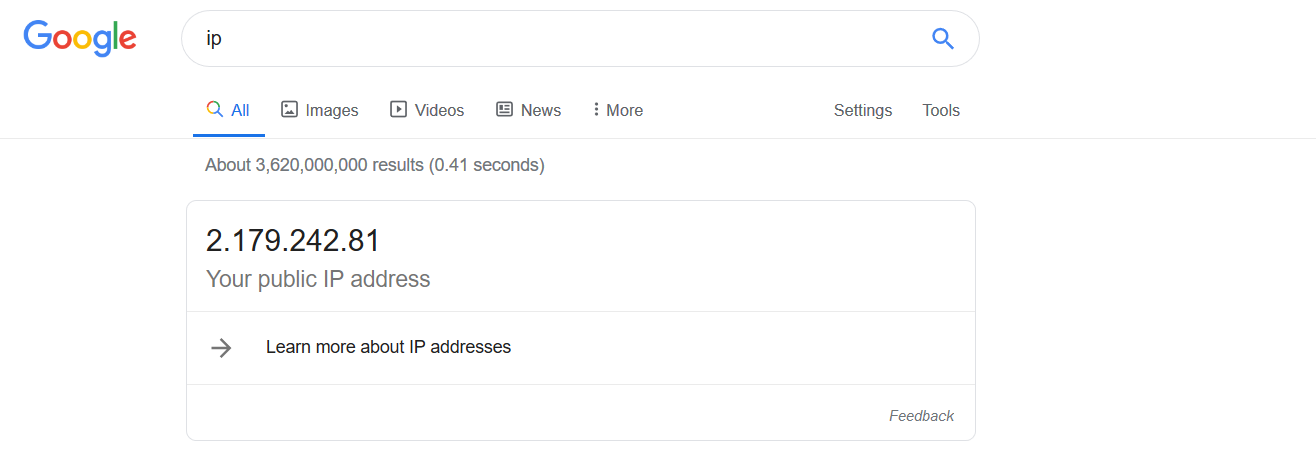1316x465 pixels.
Task: Open the Settings dropdown
Action: (x=862, y=110)
